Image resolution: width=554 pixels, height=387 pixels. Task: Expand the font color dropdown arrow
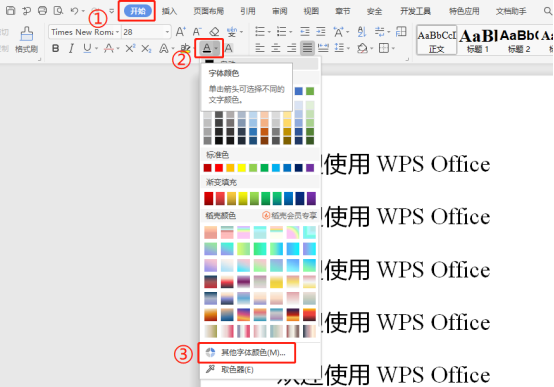point(216,48)
